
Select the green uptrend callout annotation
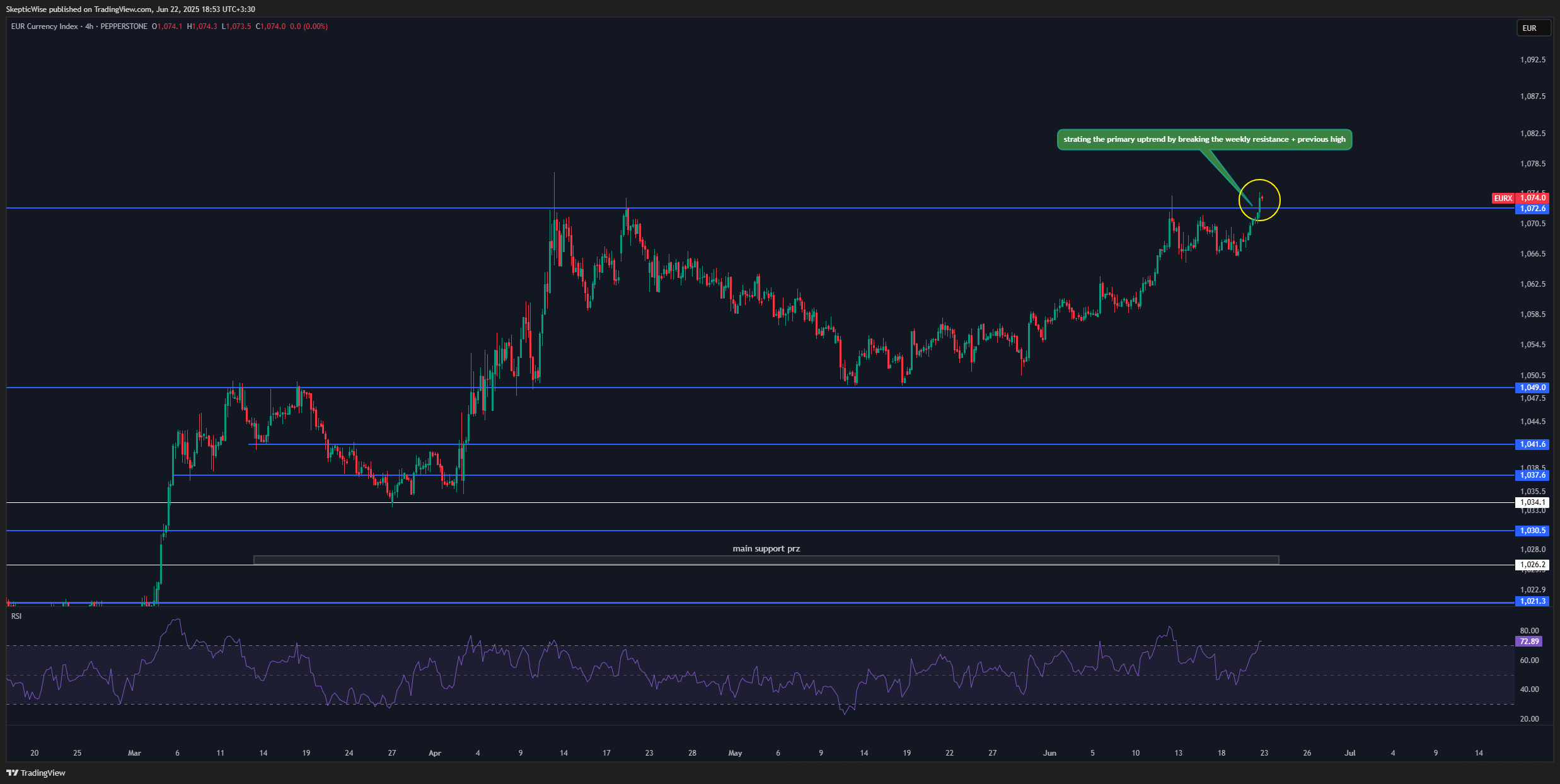pyautogui.click(x=1205, y=139)
